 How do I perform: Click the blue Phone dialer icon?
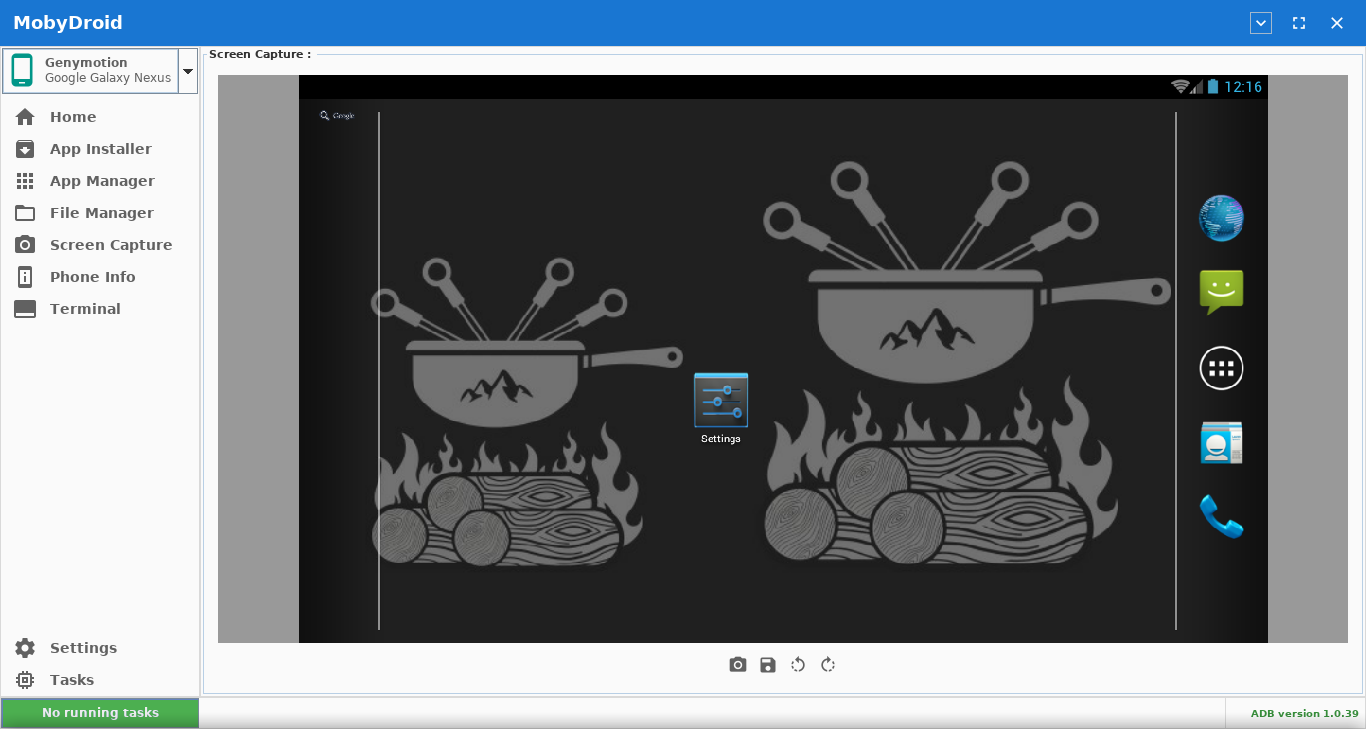coord(1221,516)
